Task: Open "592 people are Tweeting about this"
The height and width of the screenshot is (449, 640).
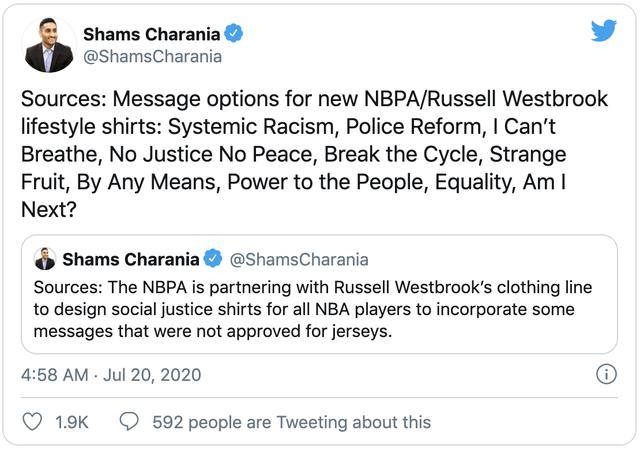Action: pos(291,422)
